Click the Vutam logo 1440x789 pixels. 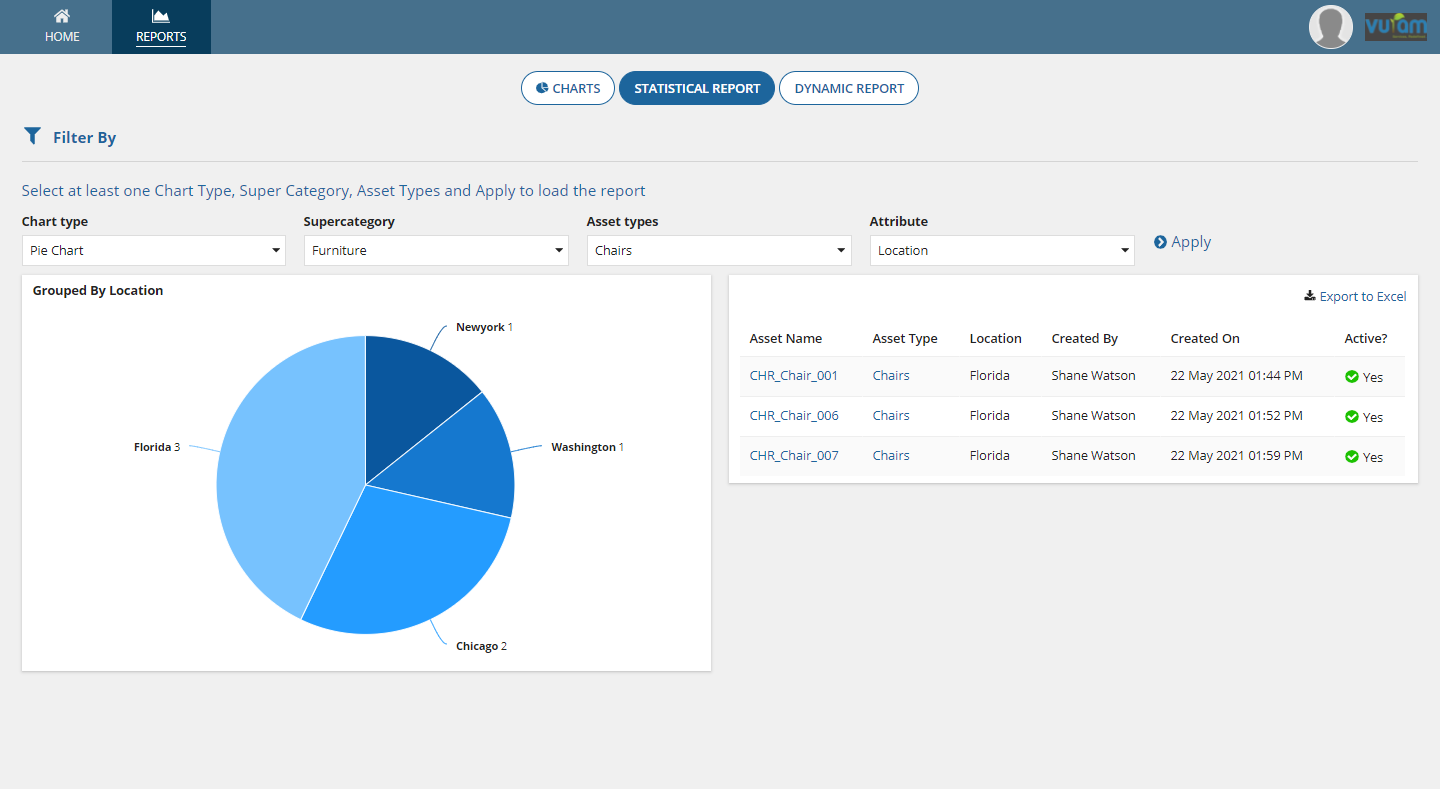(1395, 27)
